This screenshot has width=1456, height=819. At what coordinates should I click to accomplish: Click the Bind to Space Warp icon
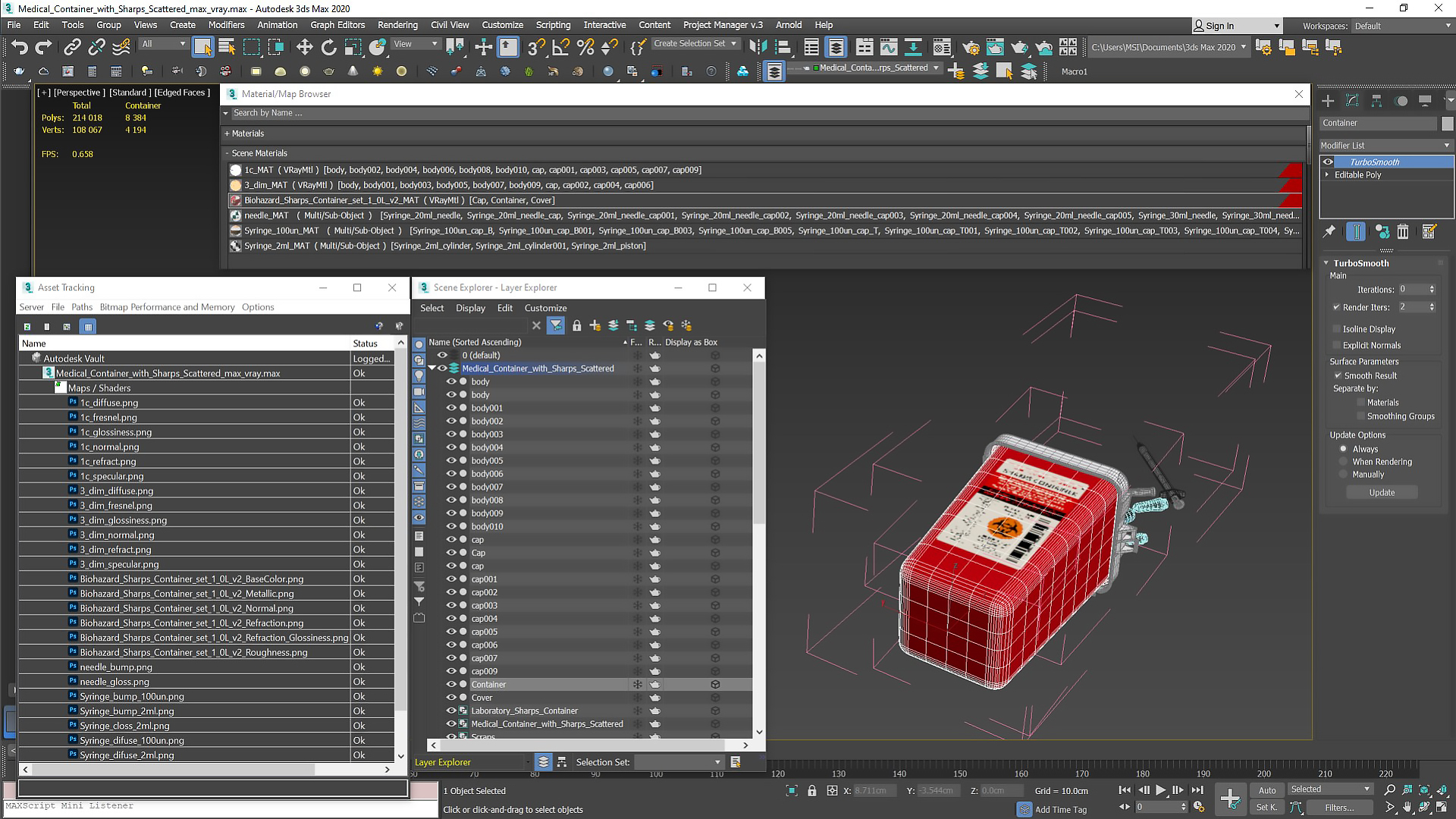click(x=121, y=47)
